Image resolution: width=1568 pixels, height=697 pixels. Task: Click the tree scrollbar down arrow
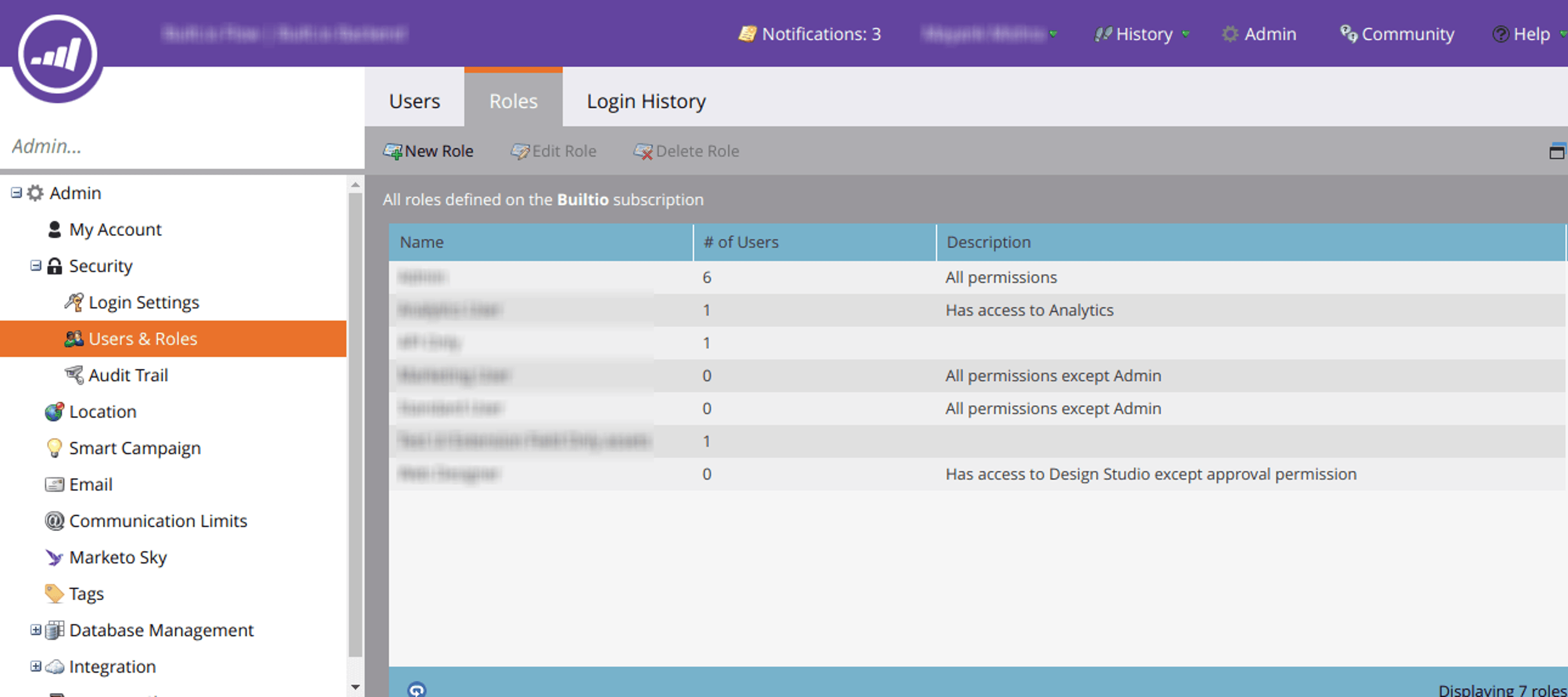coord(356,688)
